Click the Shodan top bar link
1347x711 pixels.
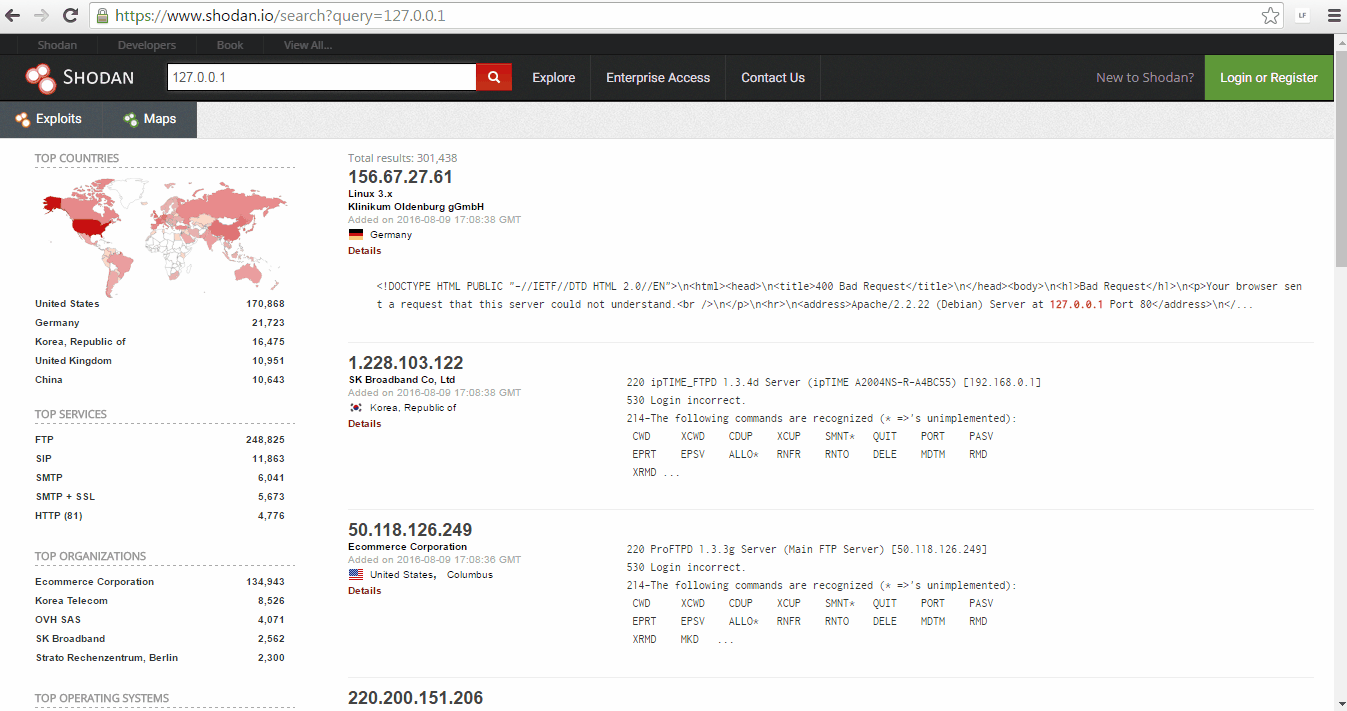click(57, 45)
